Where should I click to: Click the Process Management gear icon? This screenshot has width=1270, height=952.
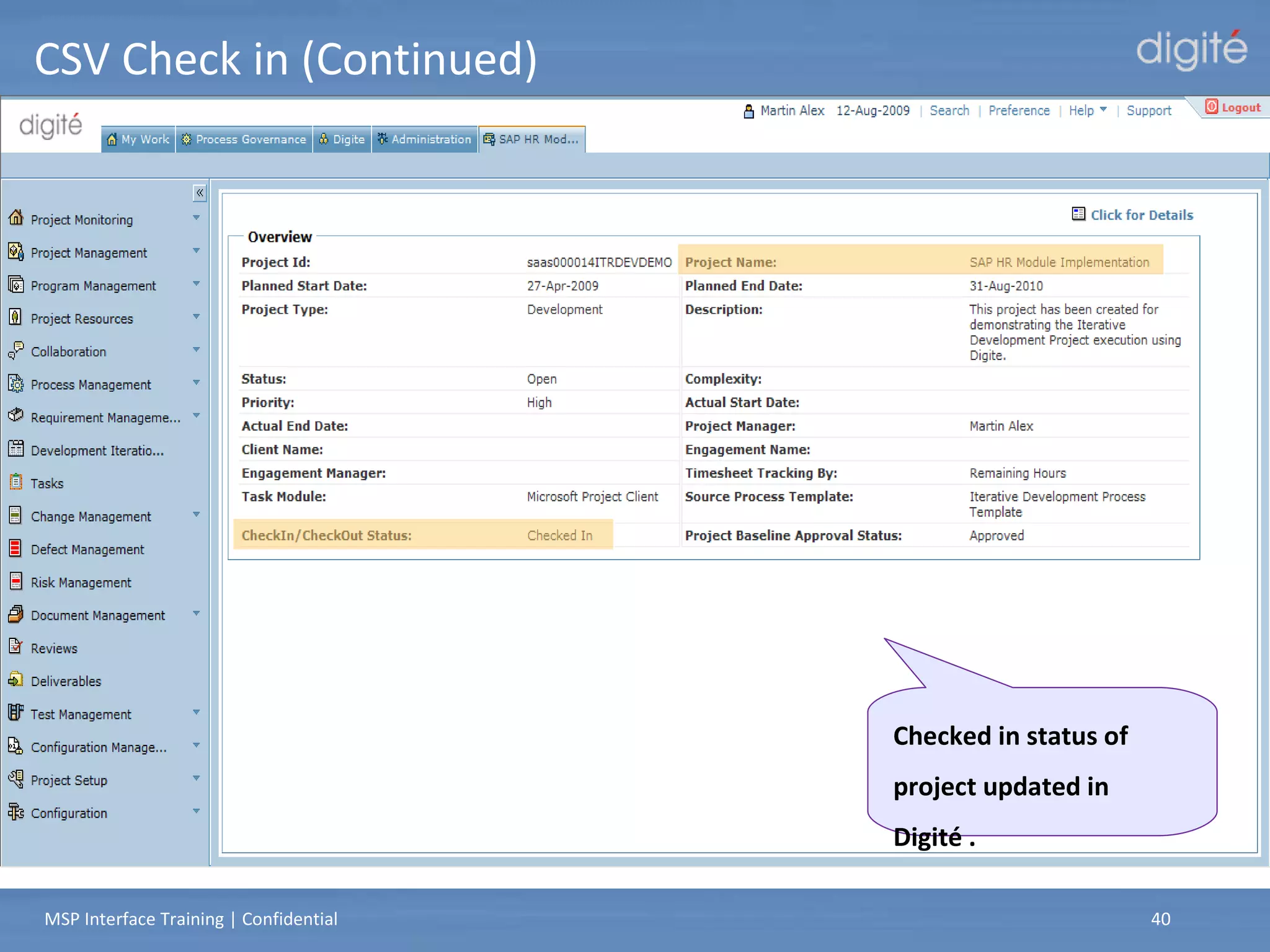[x=16, y=383]
